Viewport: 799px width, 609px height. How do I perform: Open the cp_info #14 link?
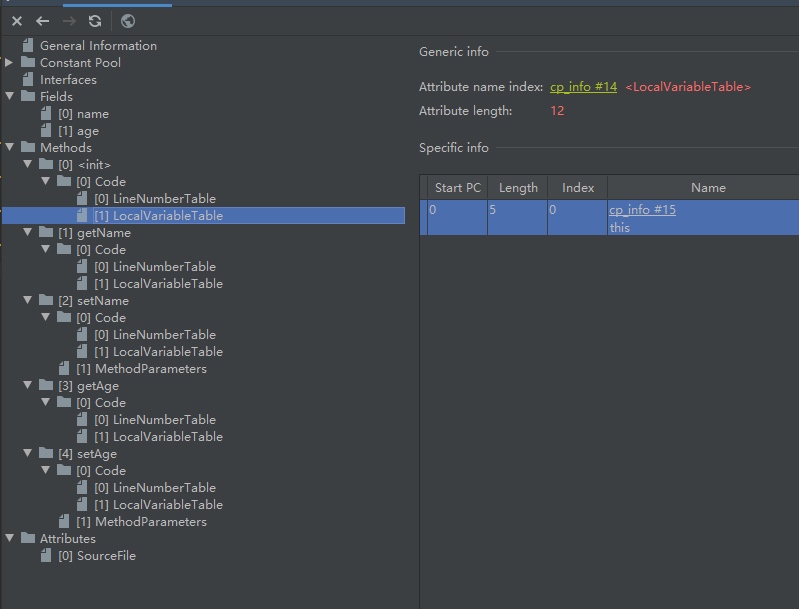[583, 87]
